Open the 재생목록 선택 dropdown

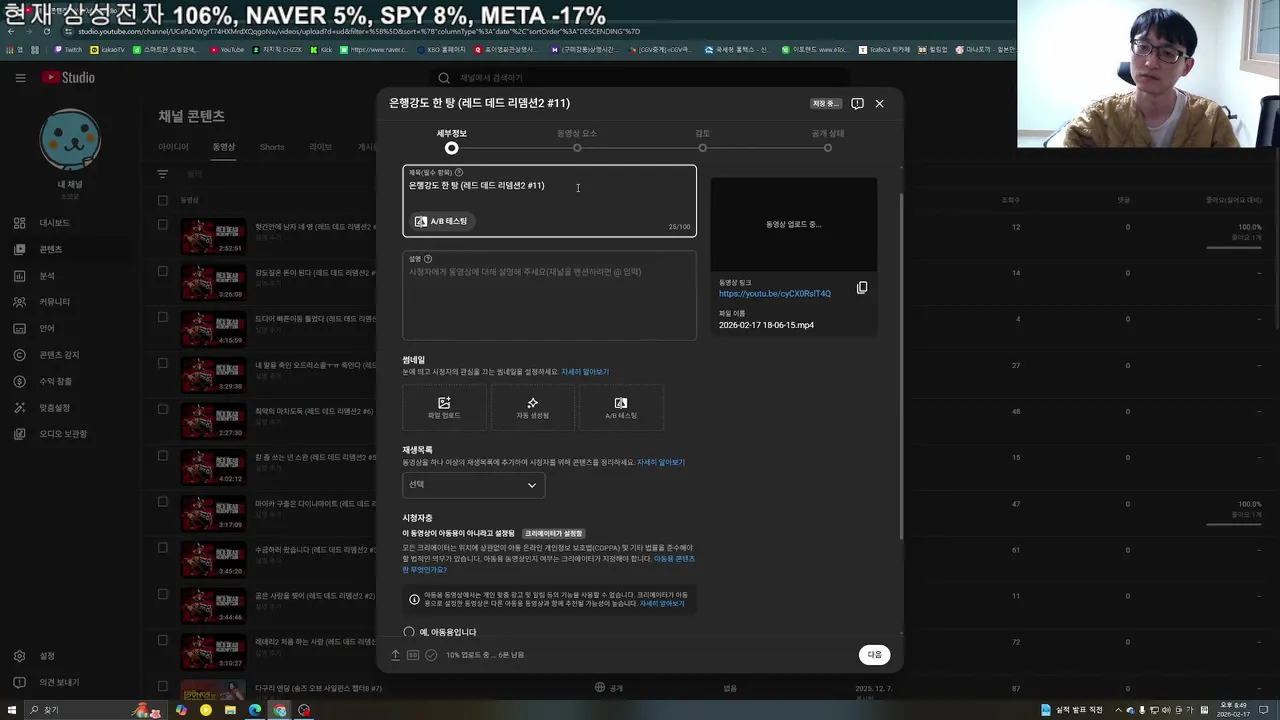474,485
